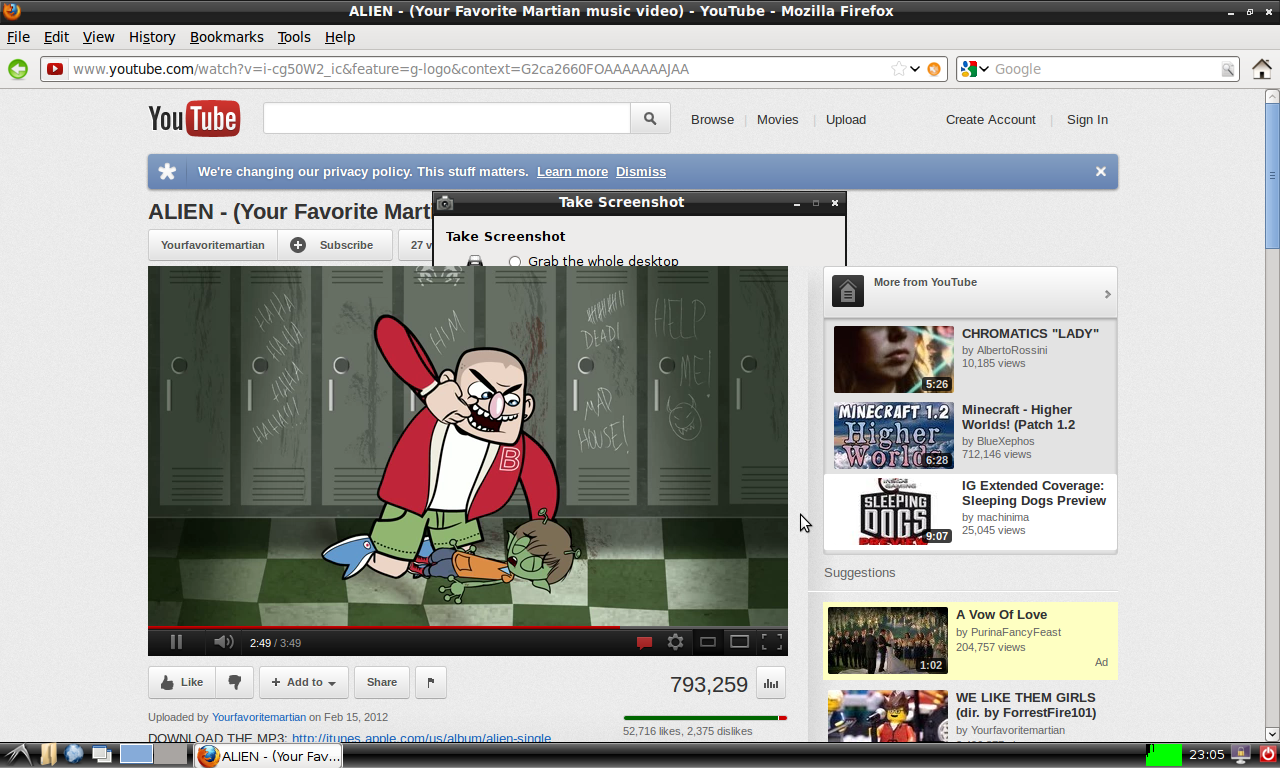This screenshot has height=768, width=1280.
Task: Open CHROMATICS "LADY" video thumbnail
Action: pyautogui.click(x=894, y=359)
